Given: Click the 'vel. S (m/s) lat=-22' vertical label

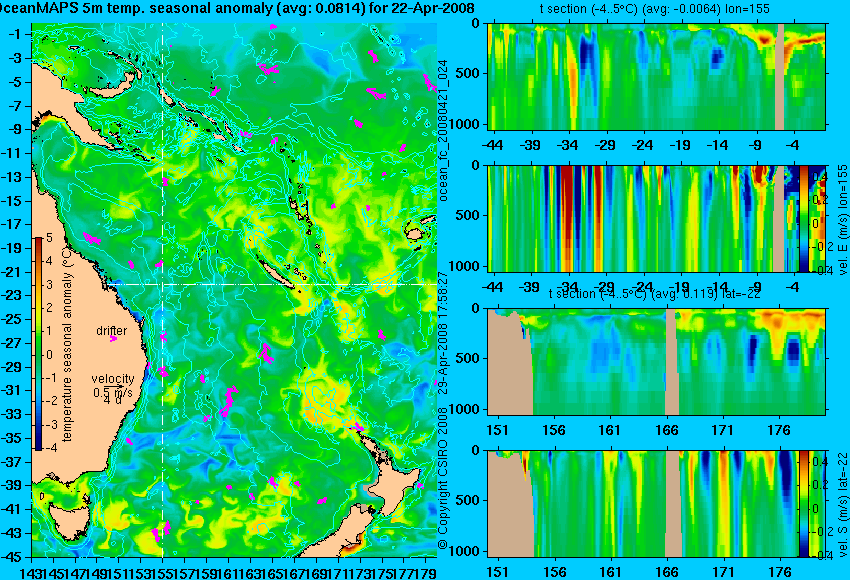Looking at the screenshot, I should 842,504.
